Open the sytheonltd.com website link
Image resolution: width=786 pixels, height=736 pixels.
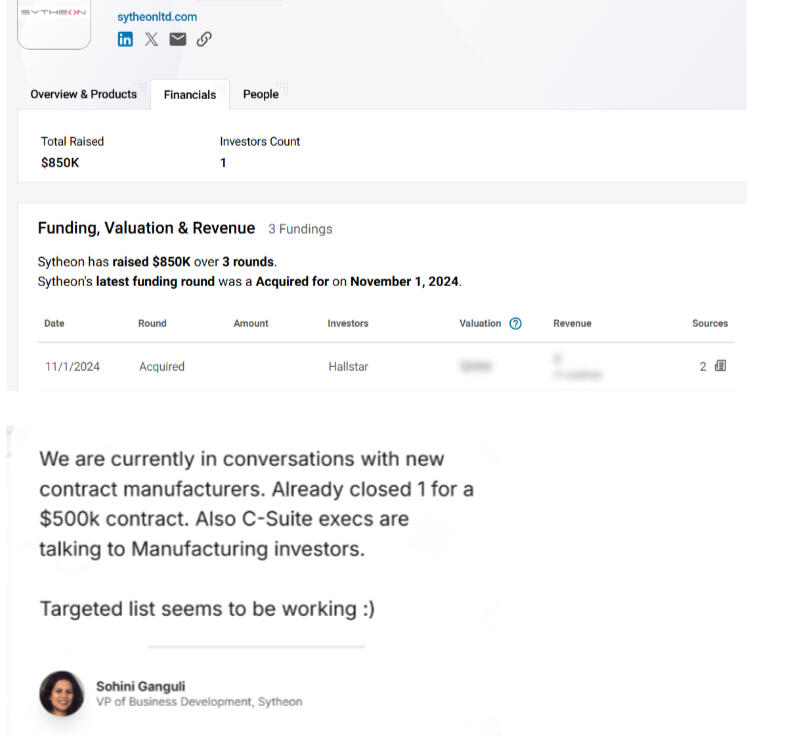tap(157, 16)
